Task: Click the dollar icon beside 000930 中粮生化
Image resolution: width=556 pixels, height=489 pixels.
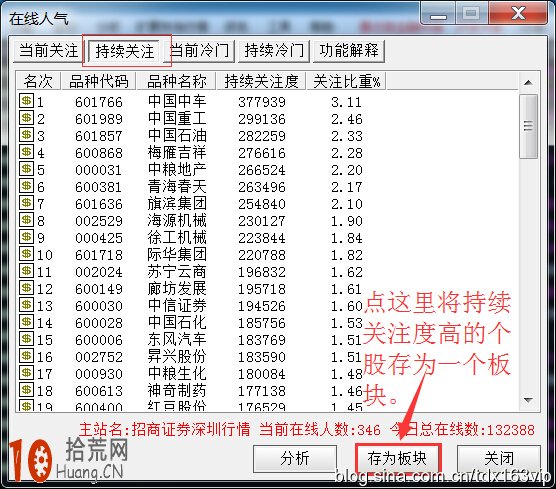Action: click(26, 373)
